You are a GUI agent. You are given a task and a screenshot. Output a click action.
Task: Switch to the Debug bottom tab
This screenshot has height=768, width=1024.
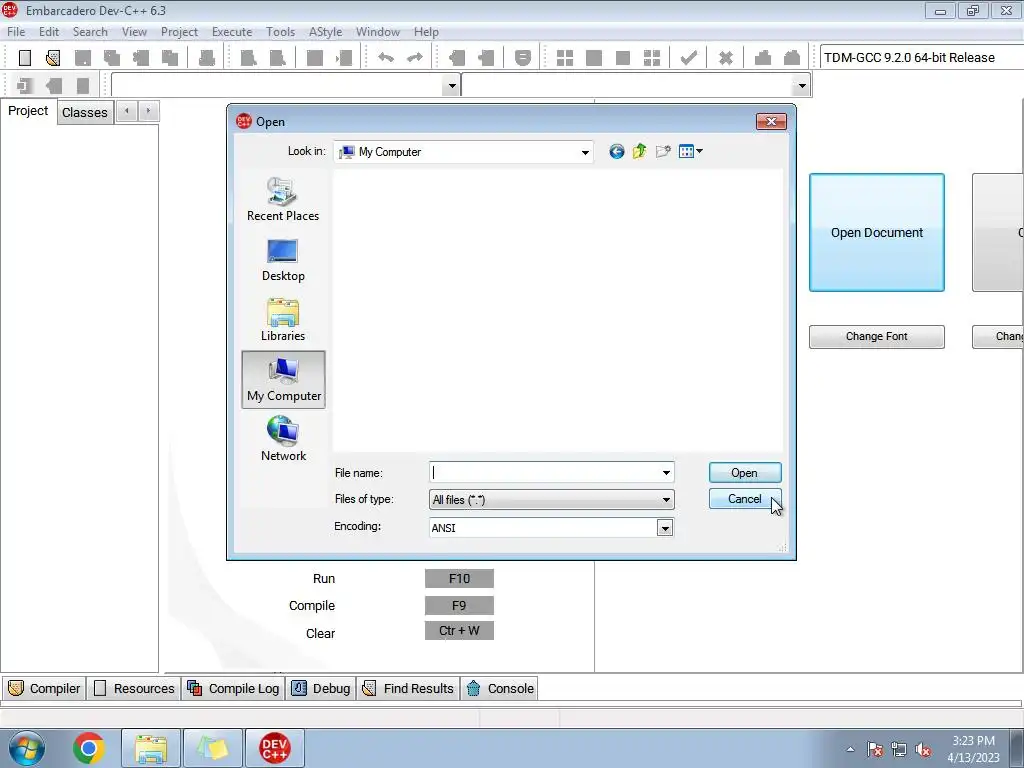[321, 688]
